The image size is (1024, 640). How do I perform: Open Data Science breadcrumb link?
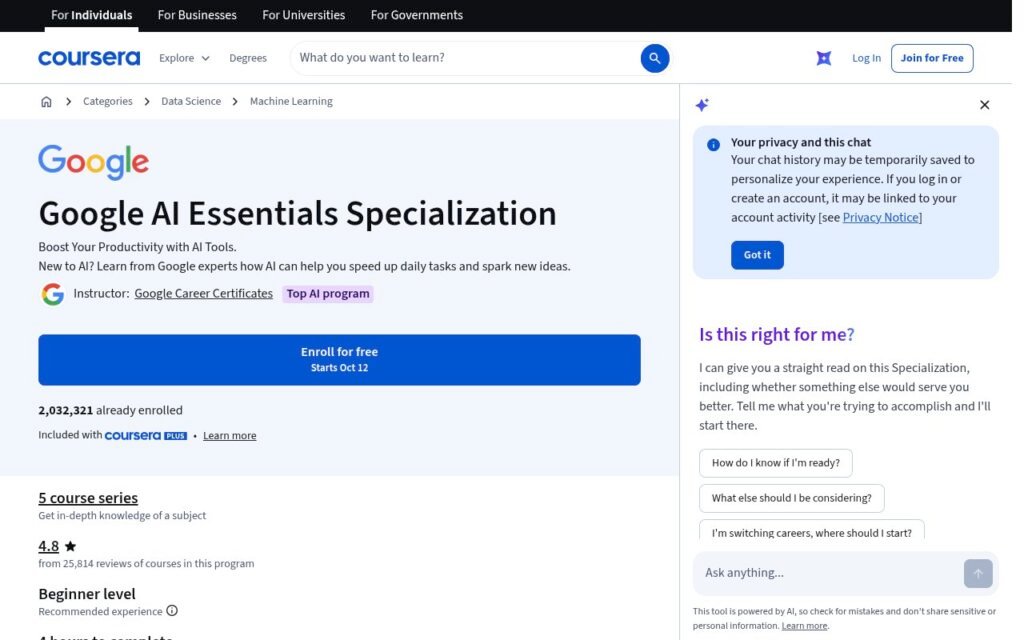click(191, 101)
